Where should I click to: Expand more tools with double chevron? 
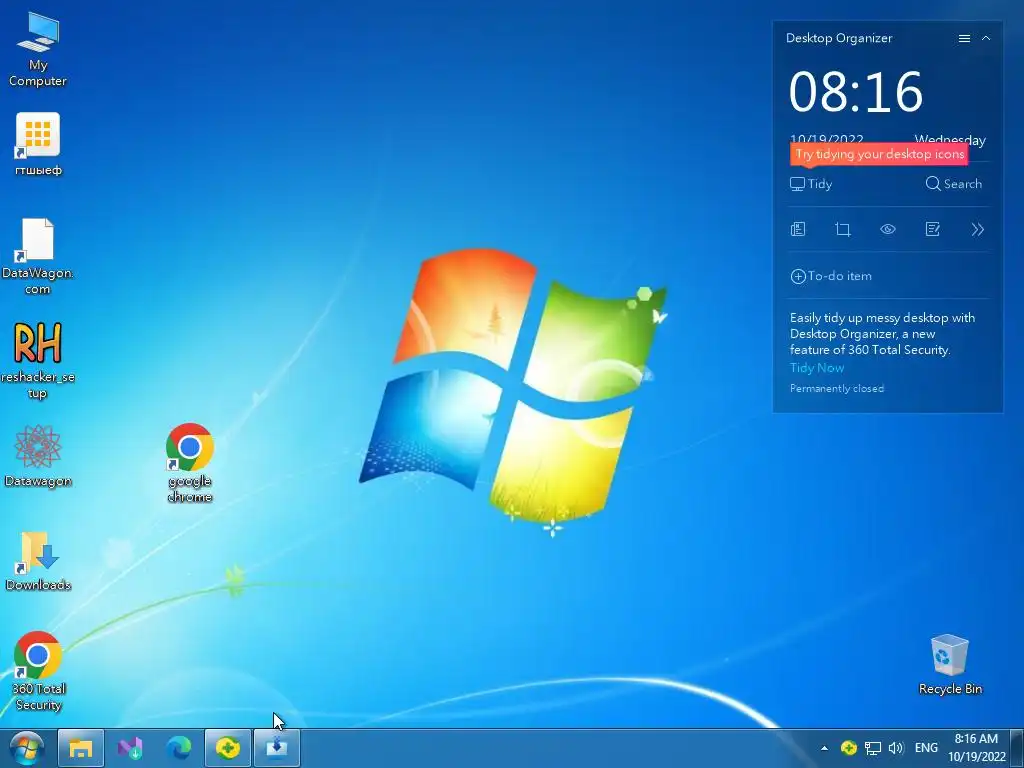pyautogui.click(x=977, y=229)
